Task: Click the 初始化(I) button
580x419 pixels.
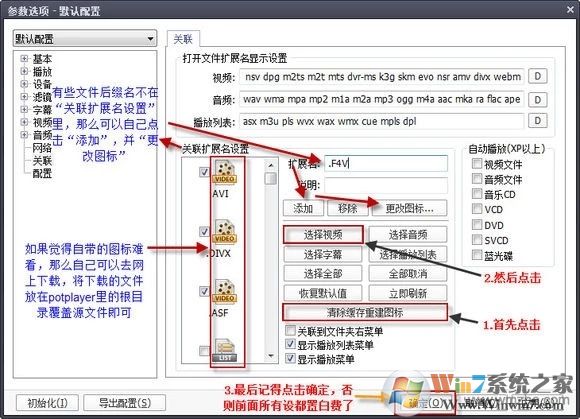Action: click(x=47, y=403)
